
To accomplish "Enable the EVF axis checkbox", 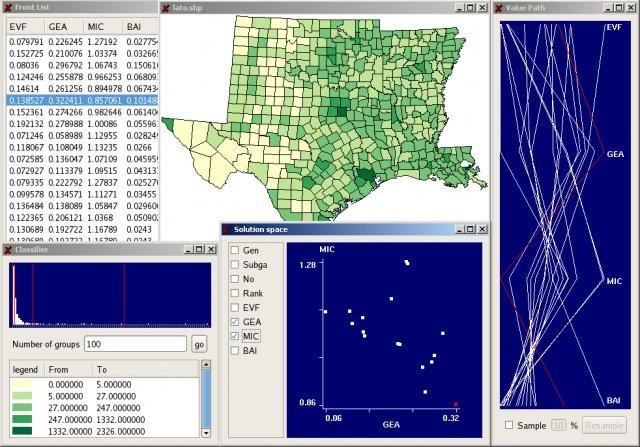I will (x=235, y=307).
